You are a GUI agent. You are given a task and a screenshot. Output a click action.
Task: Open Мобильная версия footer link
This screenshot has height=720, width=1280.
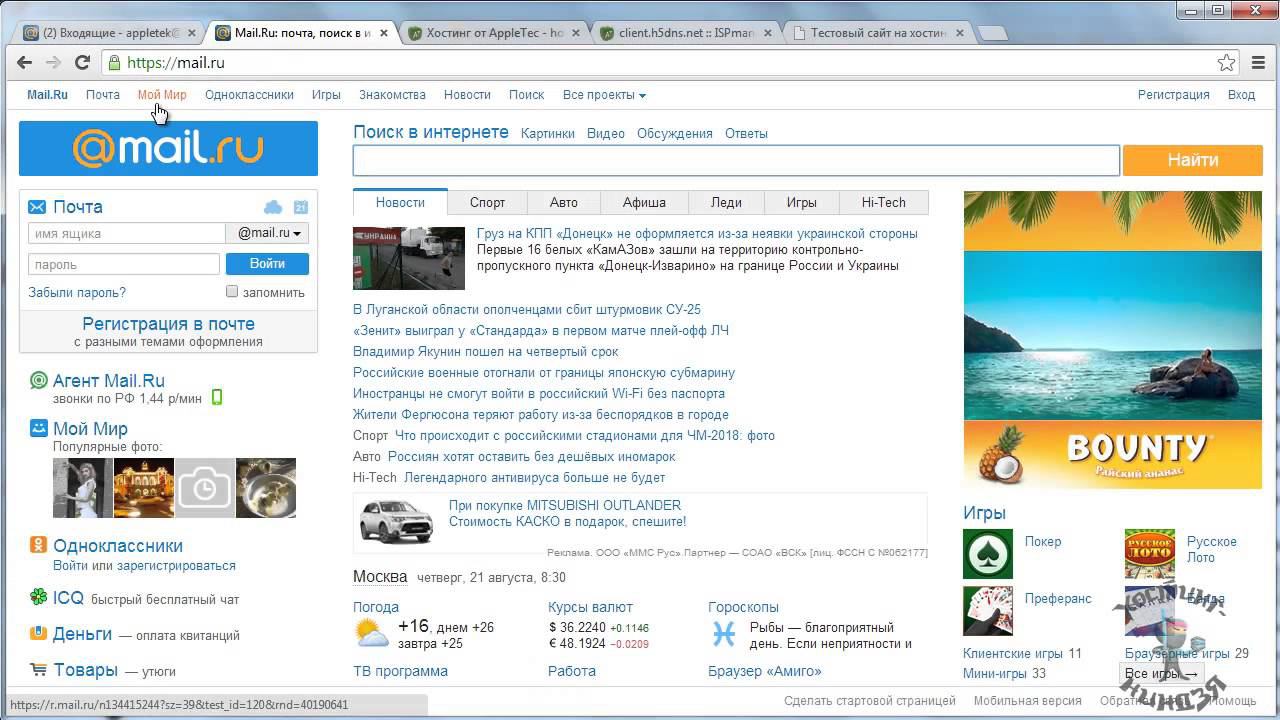click(x=1028, y=702)
